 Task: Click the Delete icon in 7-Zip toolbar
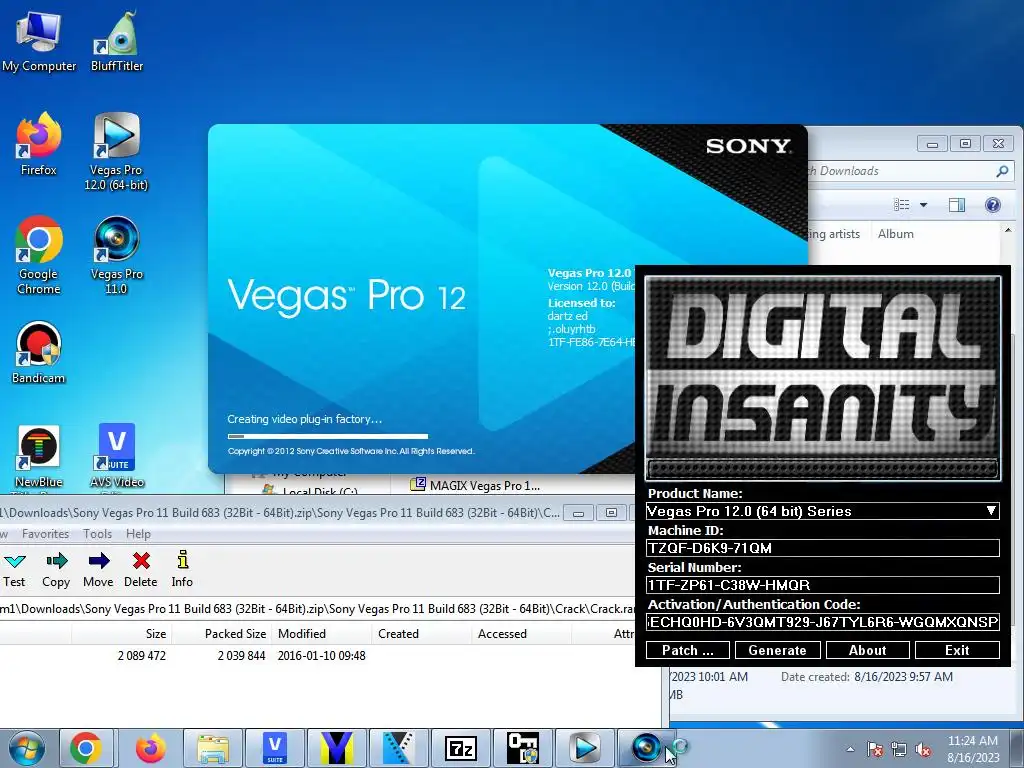coord(141,569)
